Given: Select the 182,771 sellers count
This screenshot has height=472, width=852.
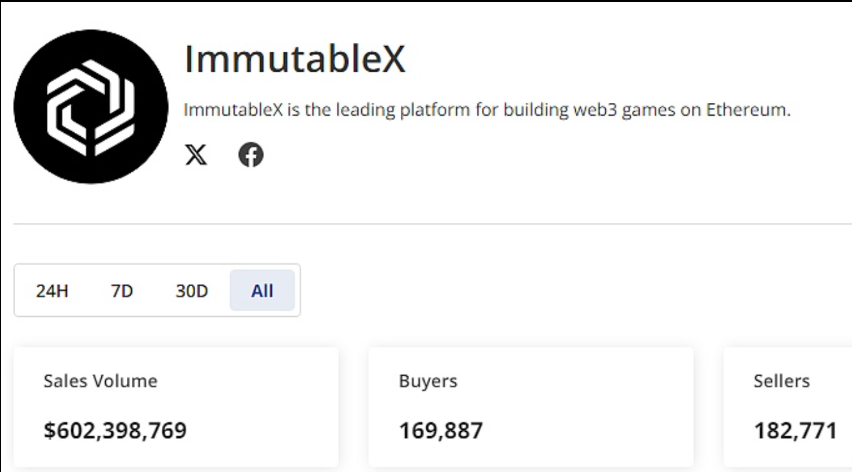Looking at the screenshot, I should coord(795,431).
